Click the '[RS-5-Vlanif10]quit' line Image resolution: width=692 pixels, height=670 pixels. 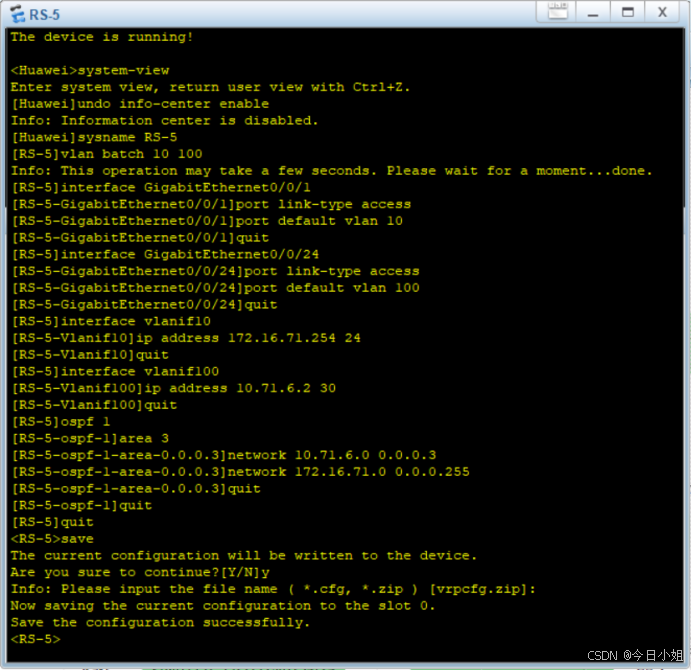90,354
